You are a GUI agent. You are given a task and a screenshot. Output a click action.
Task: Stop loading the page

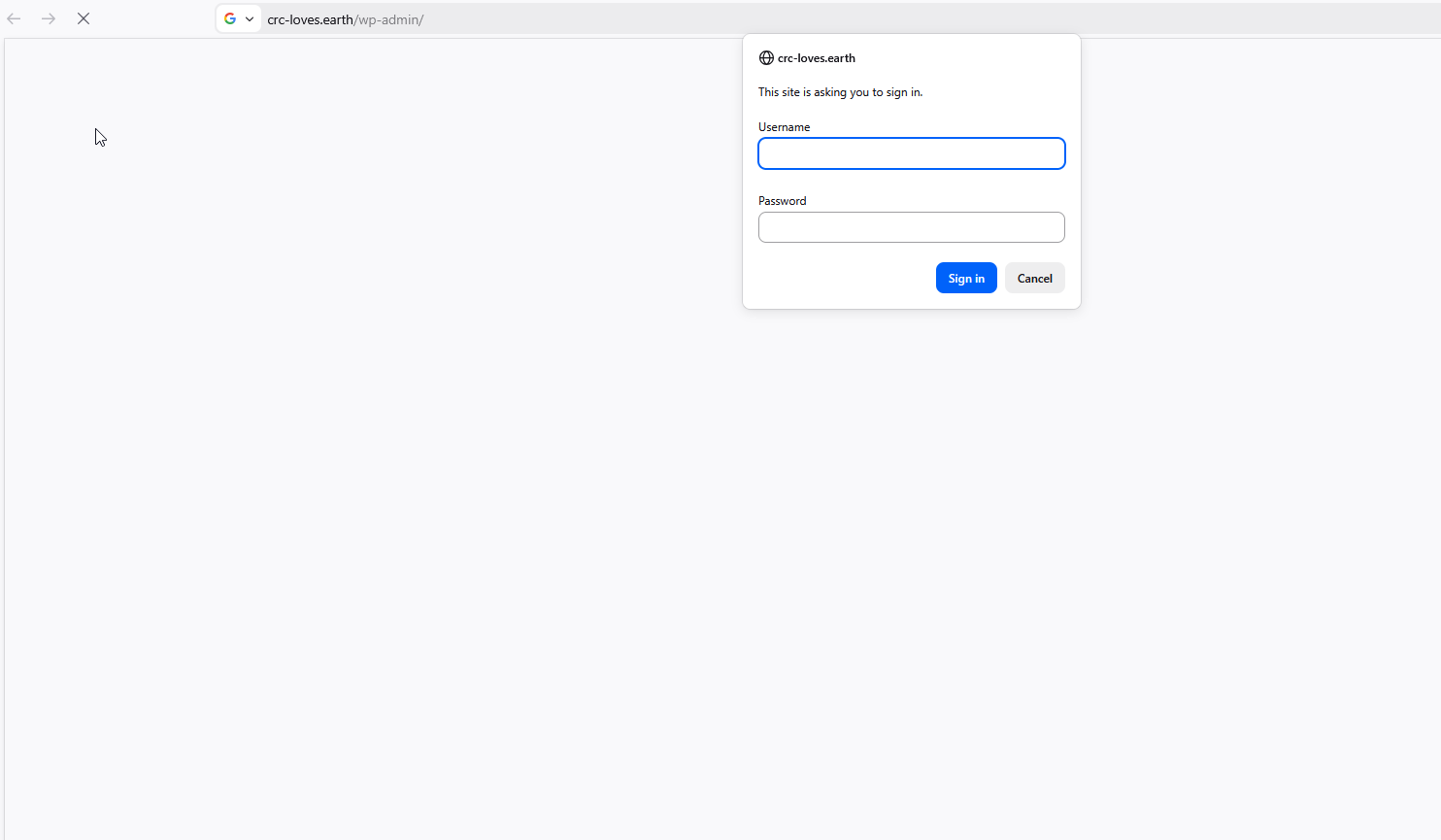[x=84, y=18]
